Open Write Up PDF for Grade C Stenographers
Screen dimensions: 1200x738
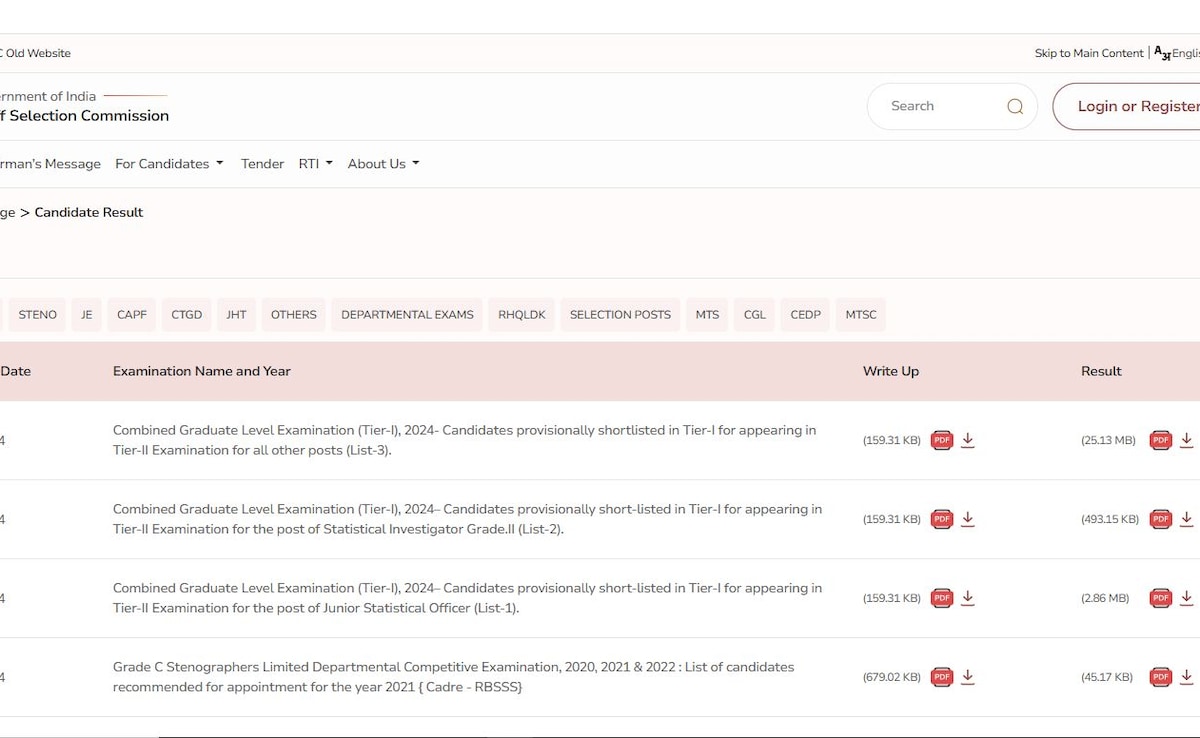pyautogui.click(x=941, y=677)
